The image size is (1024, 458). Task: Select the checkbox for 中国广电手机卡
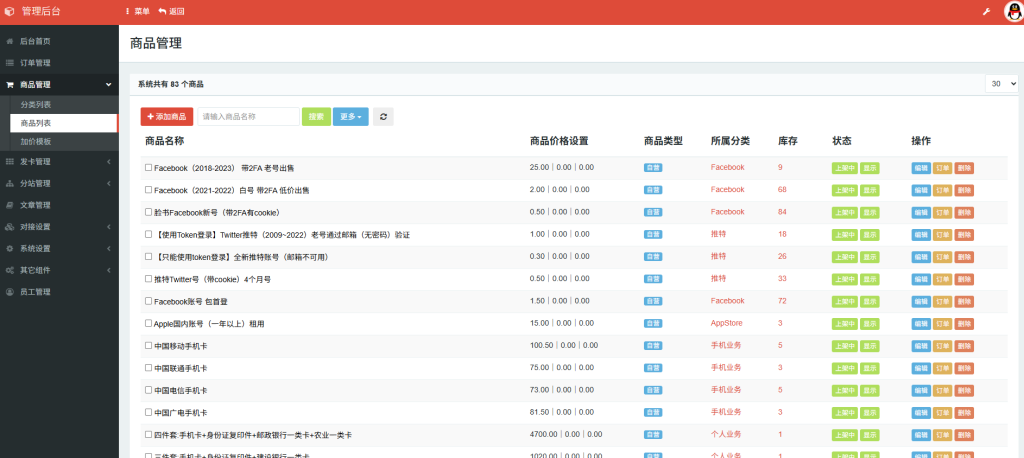(x=148, y=412)
